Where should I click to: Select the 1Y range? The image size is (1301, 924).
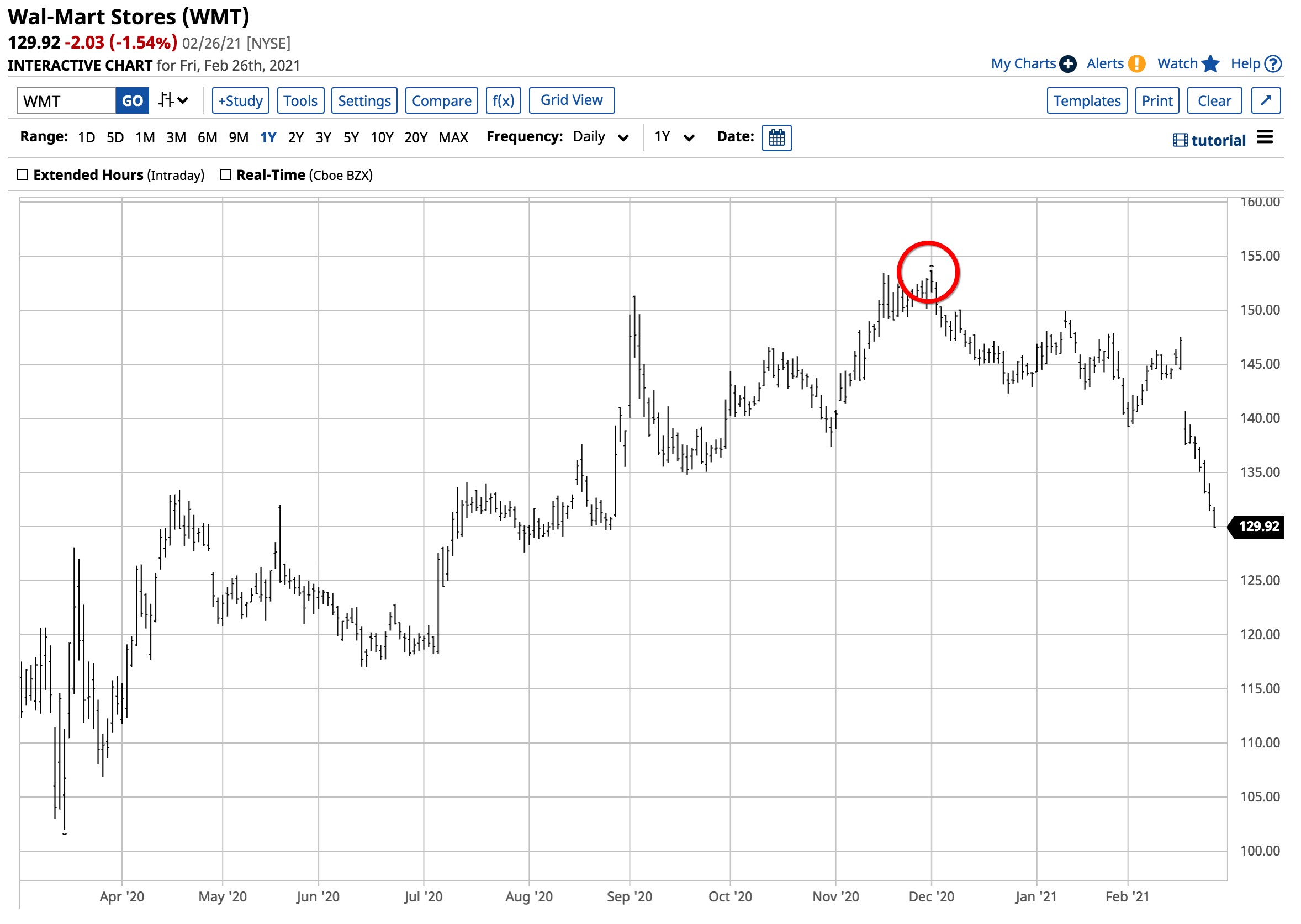click(268, 137)
